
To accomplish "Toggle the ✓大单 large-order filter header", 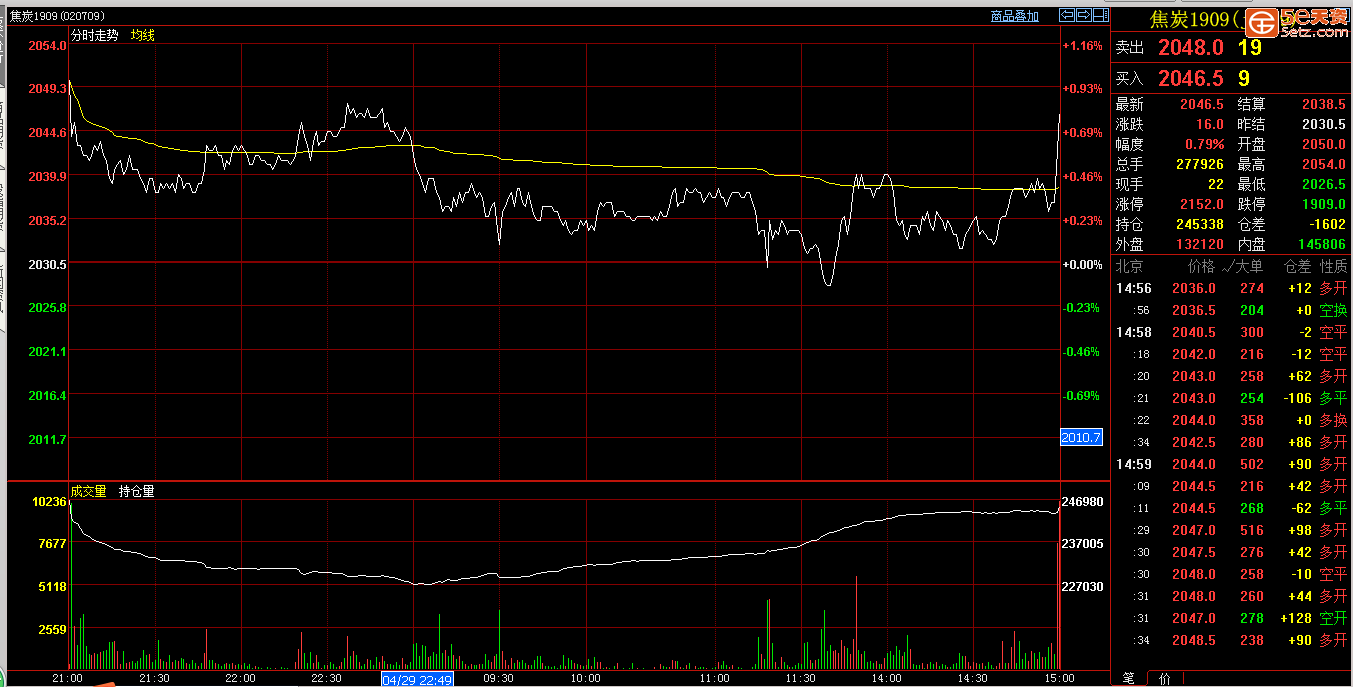I will pyautogui.click(x=1243, y=267).
